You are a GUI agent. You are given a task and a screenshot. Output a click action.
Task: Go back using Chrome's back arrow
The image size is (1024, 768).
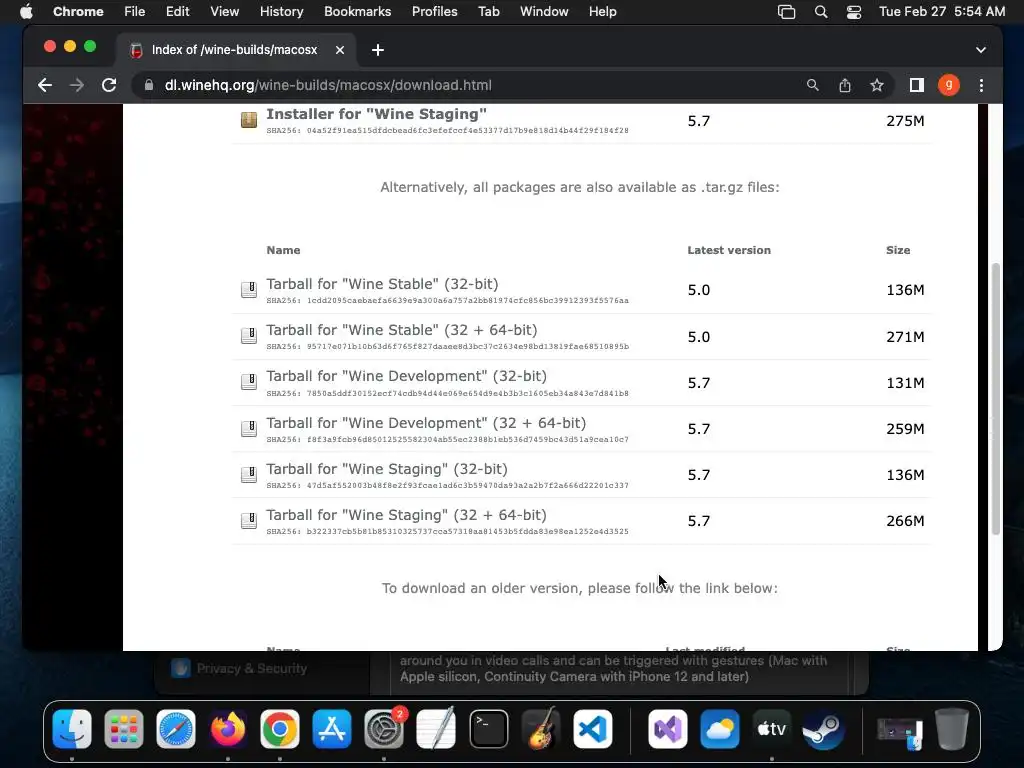coord(44,85)
